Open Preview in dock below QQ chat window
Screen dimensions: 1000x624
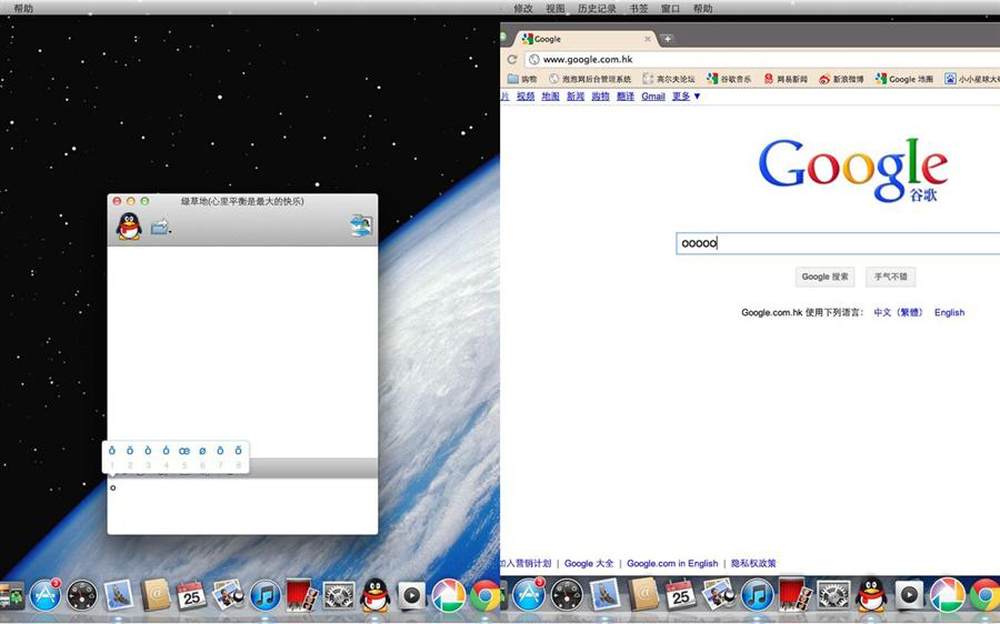(x=228, y=595)
